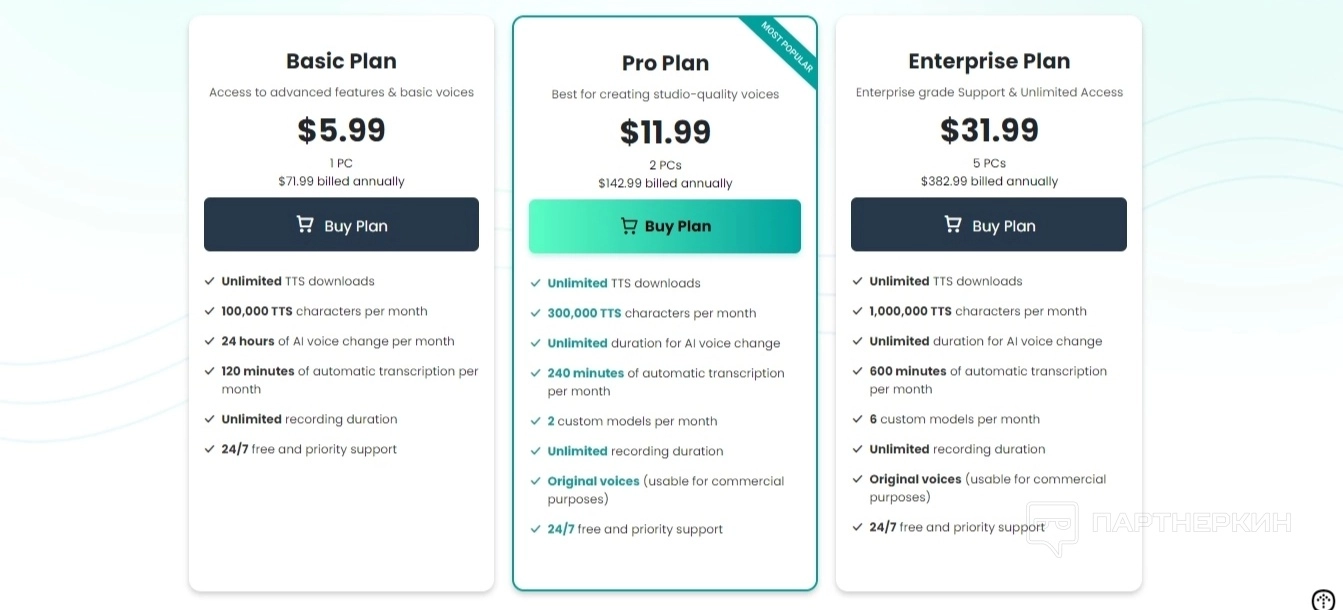Click Basic Plan's "24/7 free and priority support"
The width and height of the screenshot is (1343, 610).
point(309,449)
